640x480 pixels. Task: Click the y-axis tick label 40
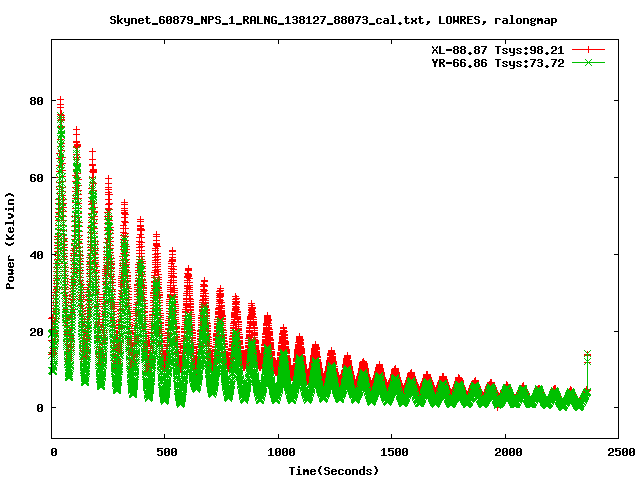point(36,255)
